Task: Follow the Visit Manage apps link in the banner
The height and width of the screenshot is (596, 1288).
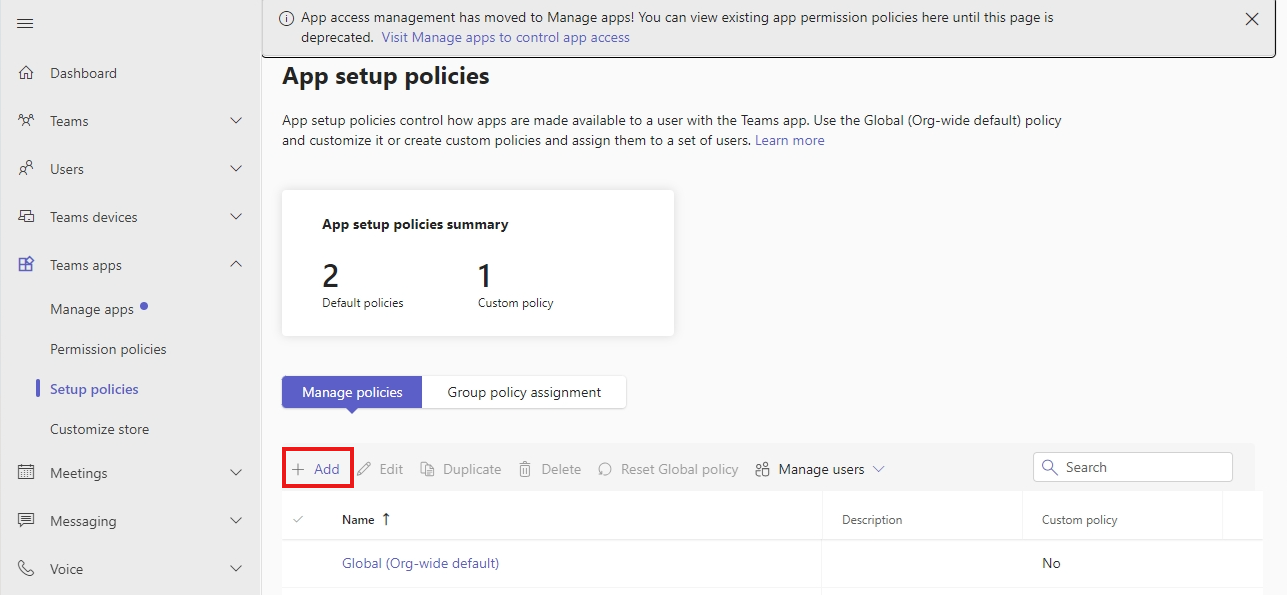Action: click(x=505, y=37)
